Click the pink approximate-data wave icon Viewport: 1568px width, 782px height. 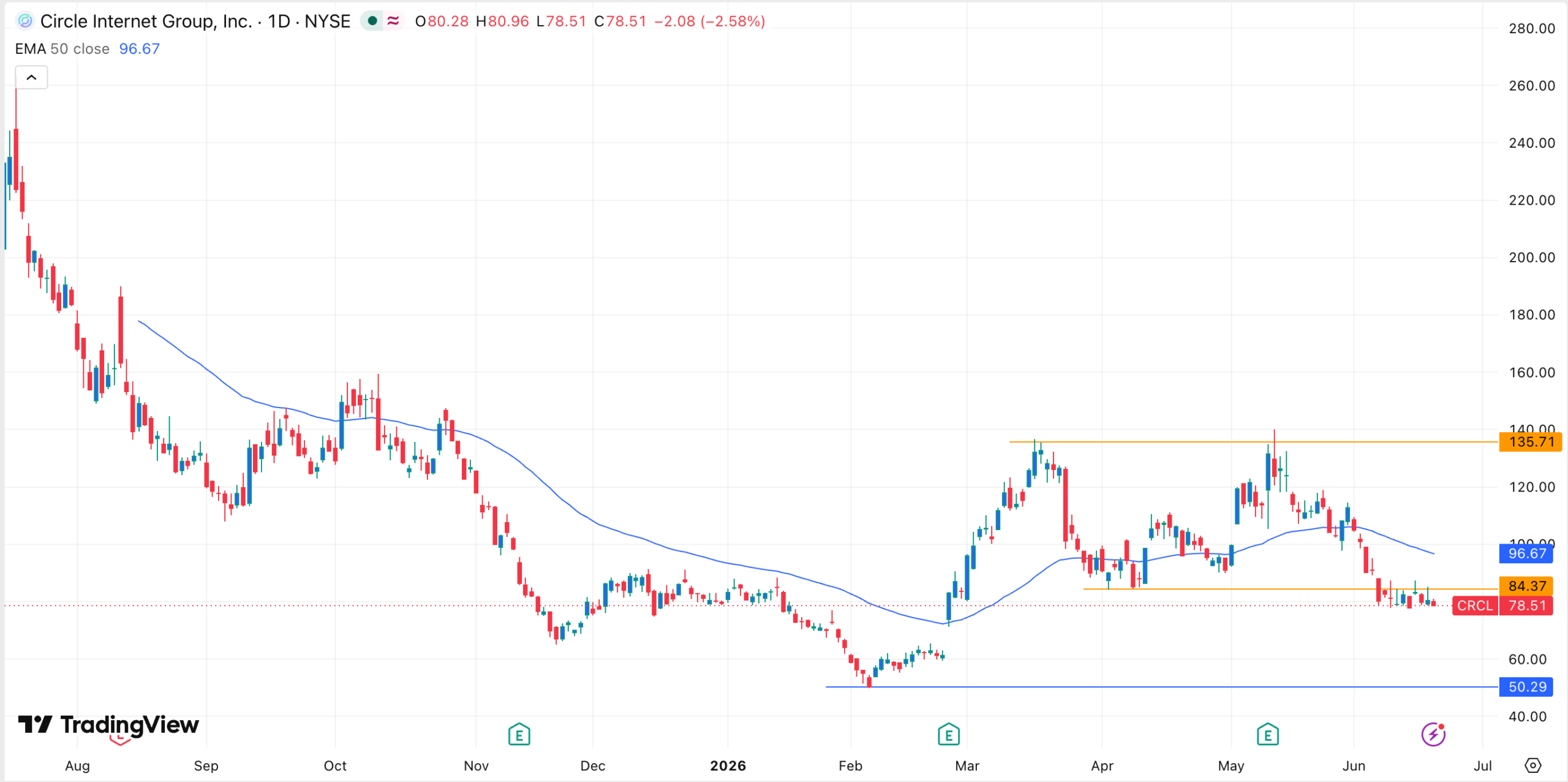click(393, 21)
